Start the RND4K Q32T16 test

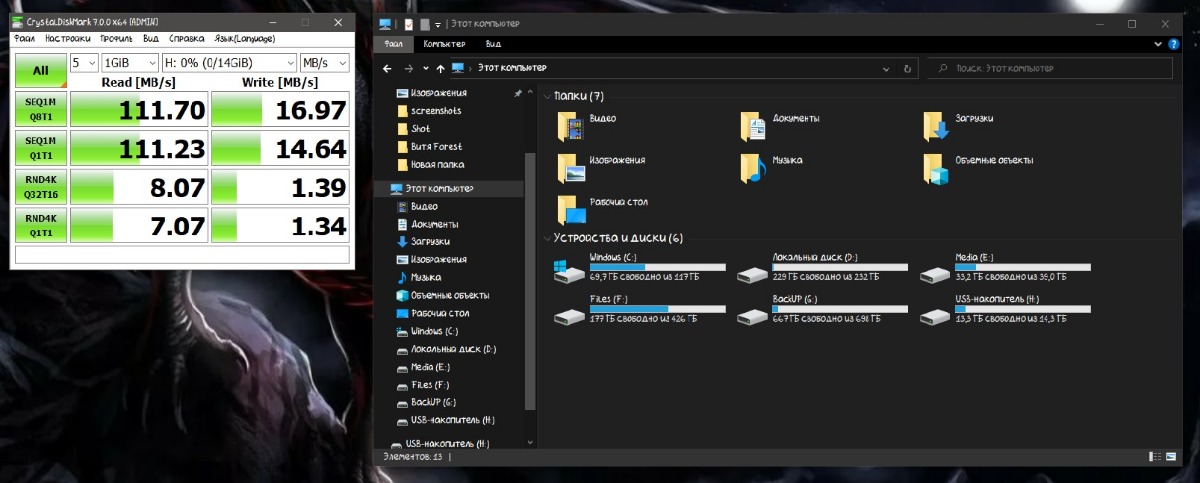click(40, 187)
